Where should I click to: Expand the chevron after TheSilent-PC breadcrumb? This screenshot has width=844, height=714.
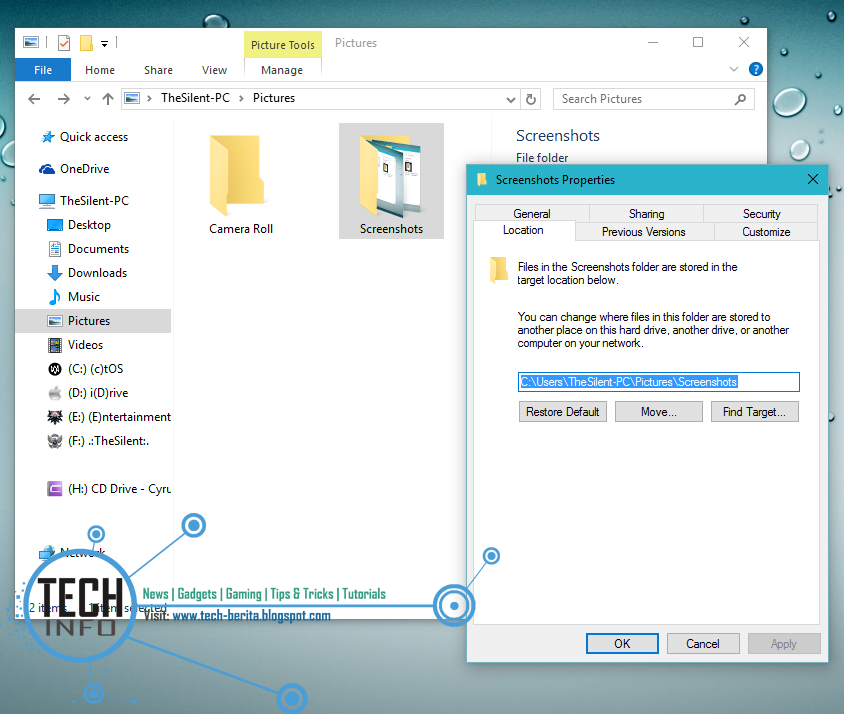(241, 99)
